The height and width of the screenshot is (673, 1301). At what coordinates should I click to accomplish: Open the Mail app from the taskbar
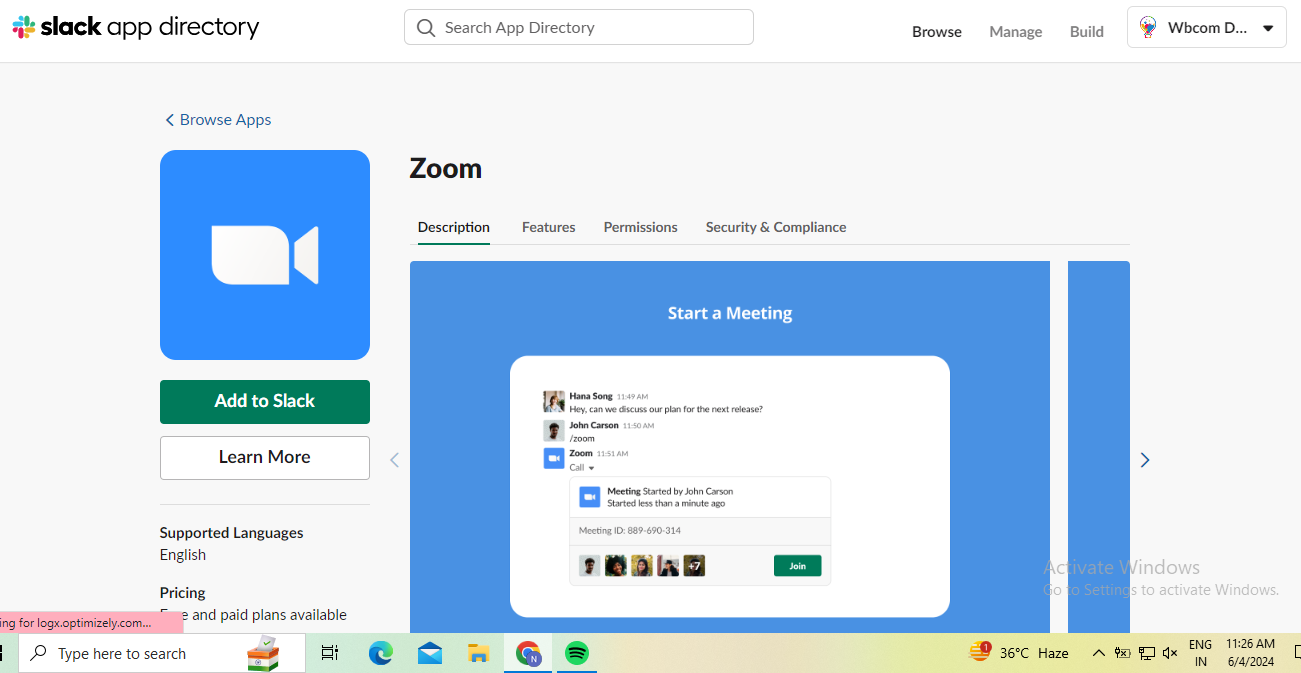pos(430,653)
